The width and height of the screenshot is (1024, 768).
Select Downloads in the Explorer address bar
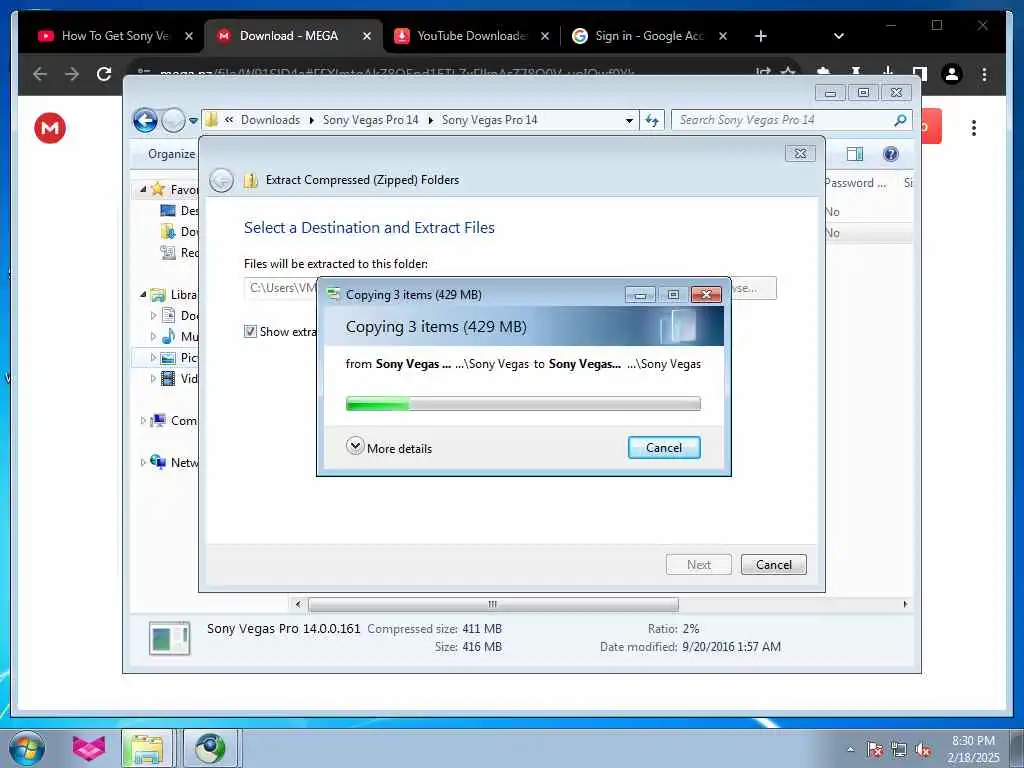(270, 120)
